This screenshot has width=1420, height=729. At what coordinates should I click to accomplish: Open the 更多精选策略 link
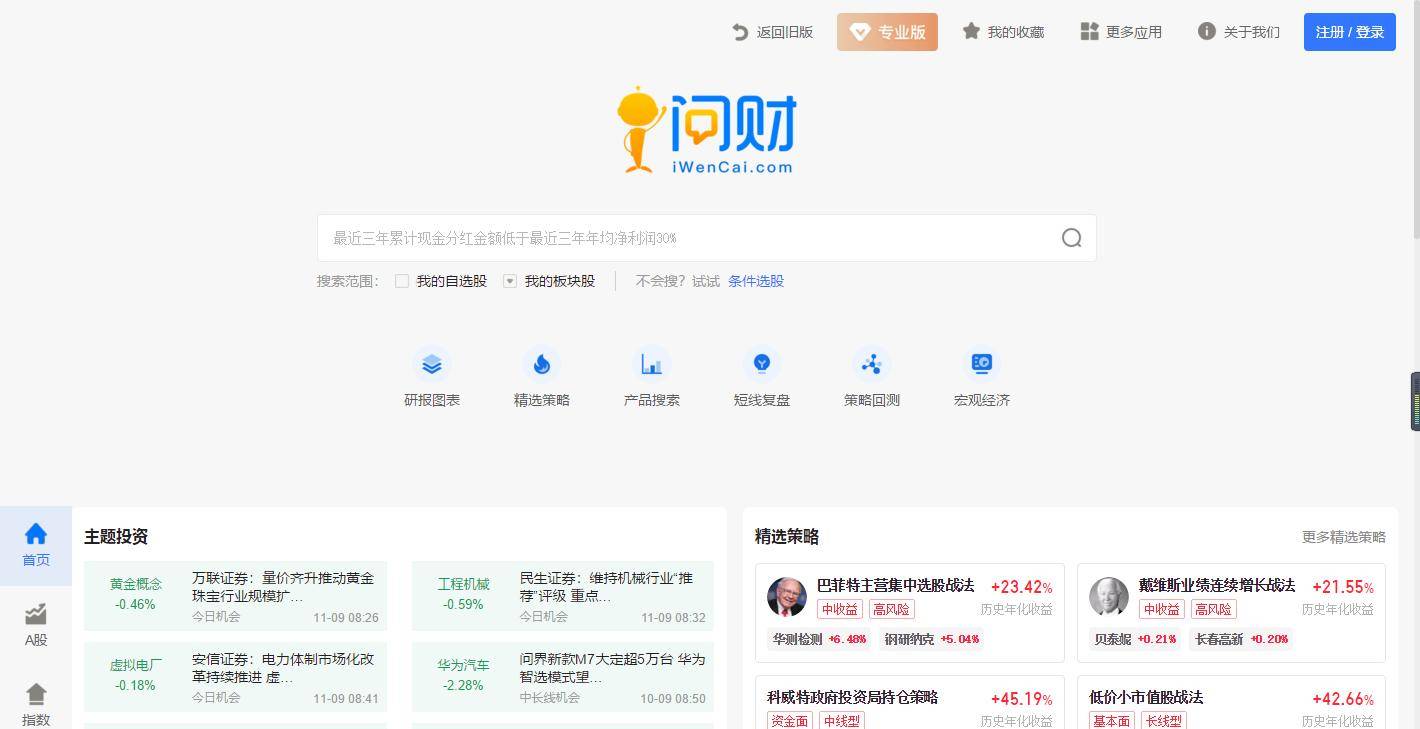[1343, 537]
